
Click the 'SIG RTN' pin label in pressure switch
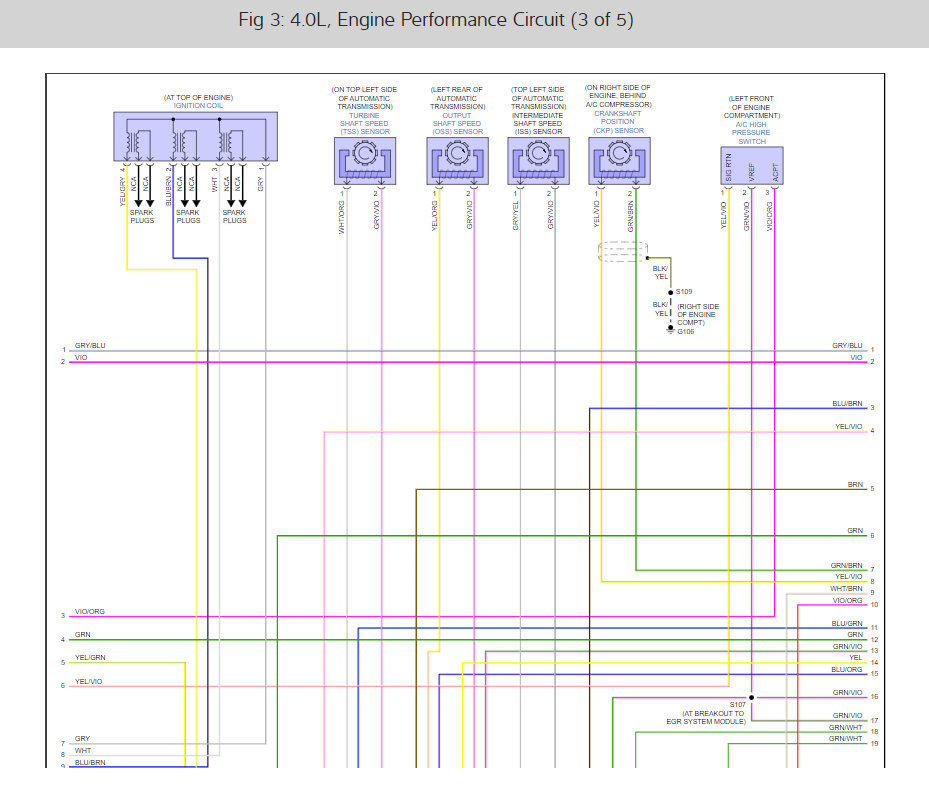click(x=728, y=167)
